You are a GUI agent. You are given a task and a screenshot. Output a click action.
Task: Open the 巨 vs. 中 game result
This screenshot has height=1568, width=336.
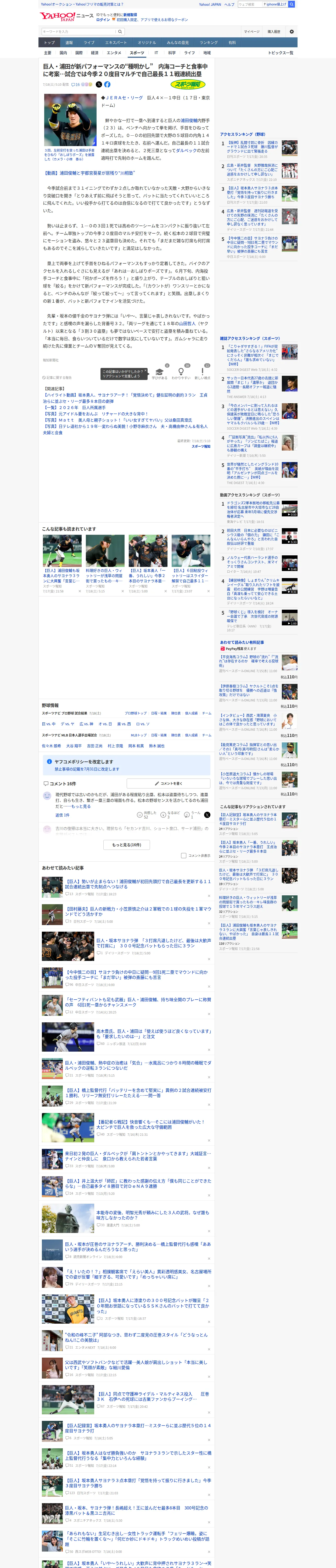(49, 724)
